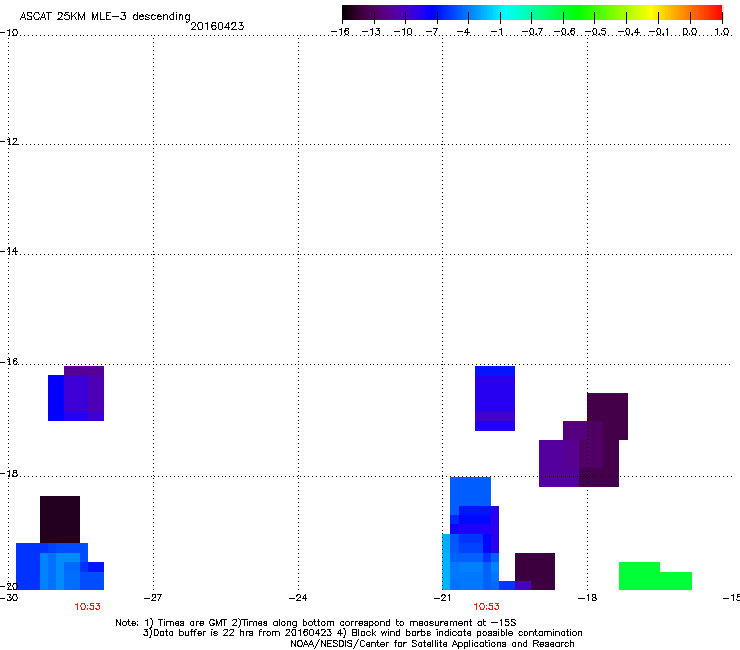
Task: Click the 0.0 label under the color bar
Action: coord(690,32)
